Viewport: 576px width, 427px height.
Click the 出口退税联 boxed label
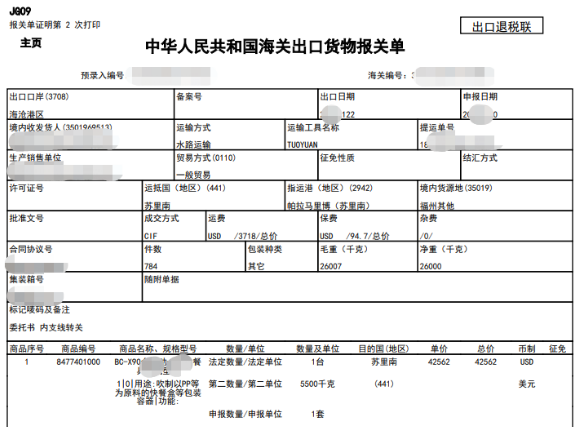[x=501, y=26]
